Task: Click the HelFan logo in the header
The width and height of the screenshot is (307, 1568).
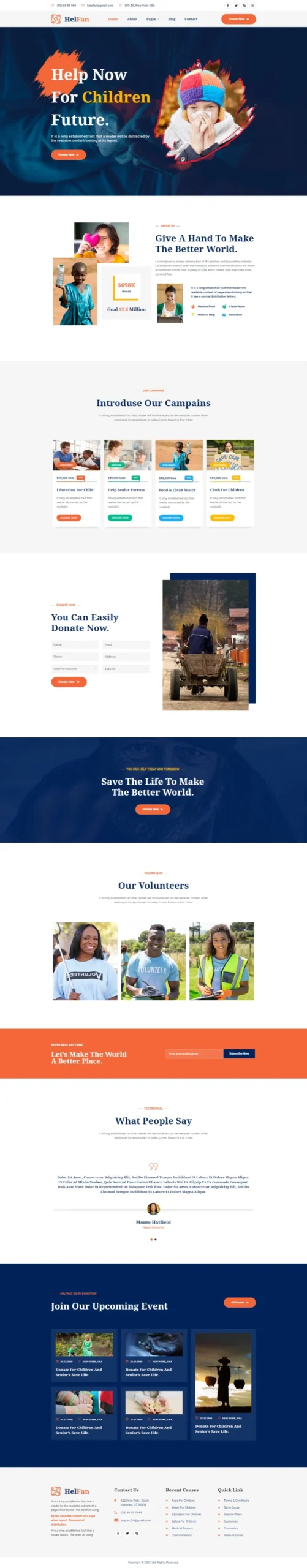Action: 70,19
